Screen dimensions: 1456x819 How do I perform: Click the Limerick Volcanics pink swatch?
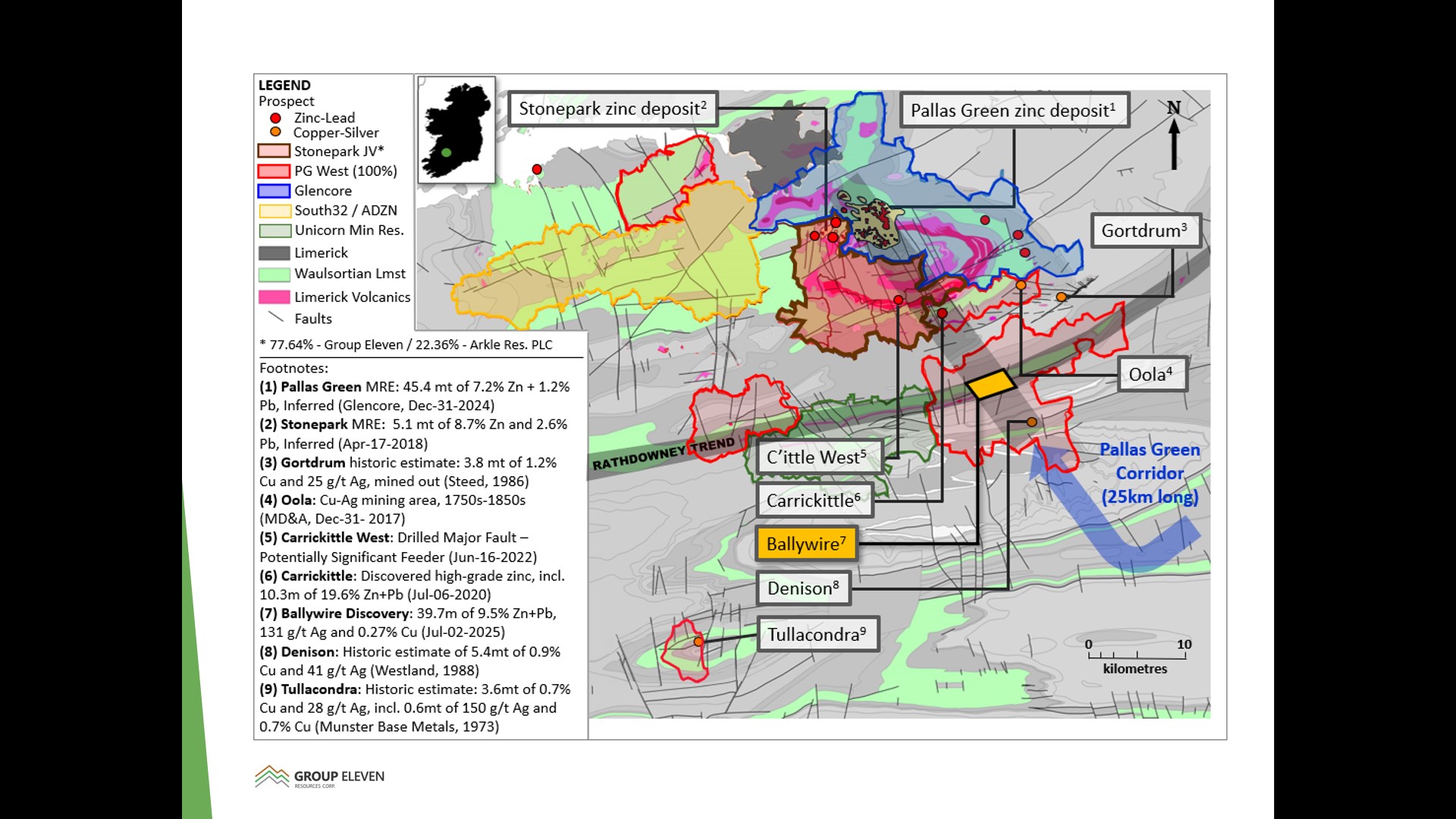274,297
